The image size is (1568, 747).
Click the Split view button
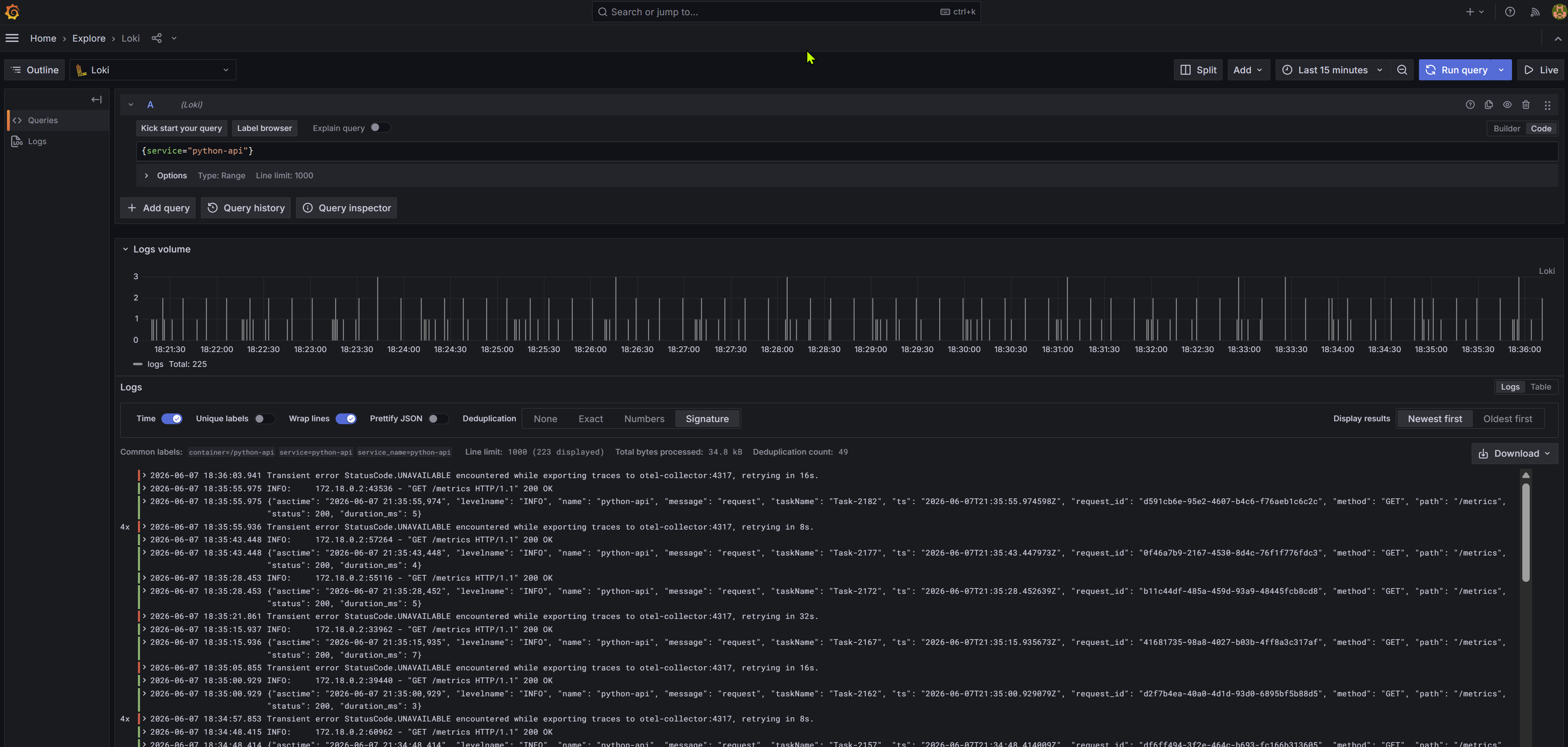tap(1198, 70)
